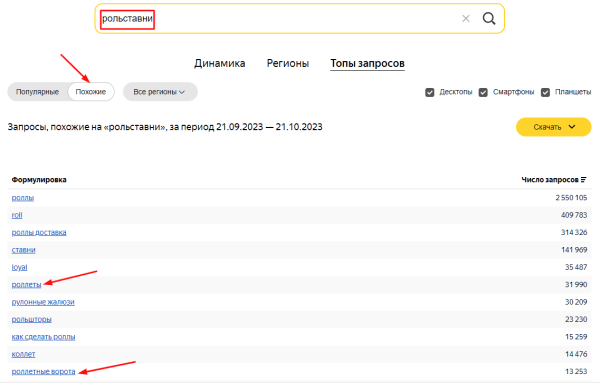Click the count value 23 230

click(576, 319)
